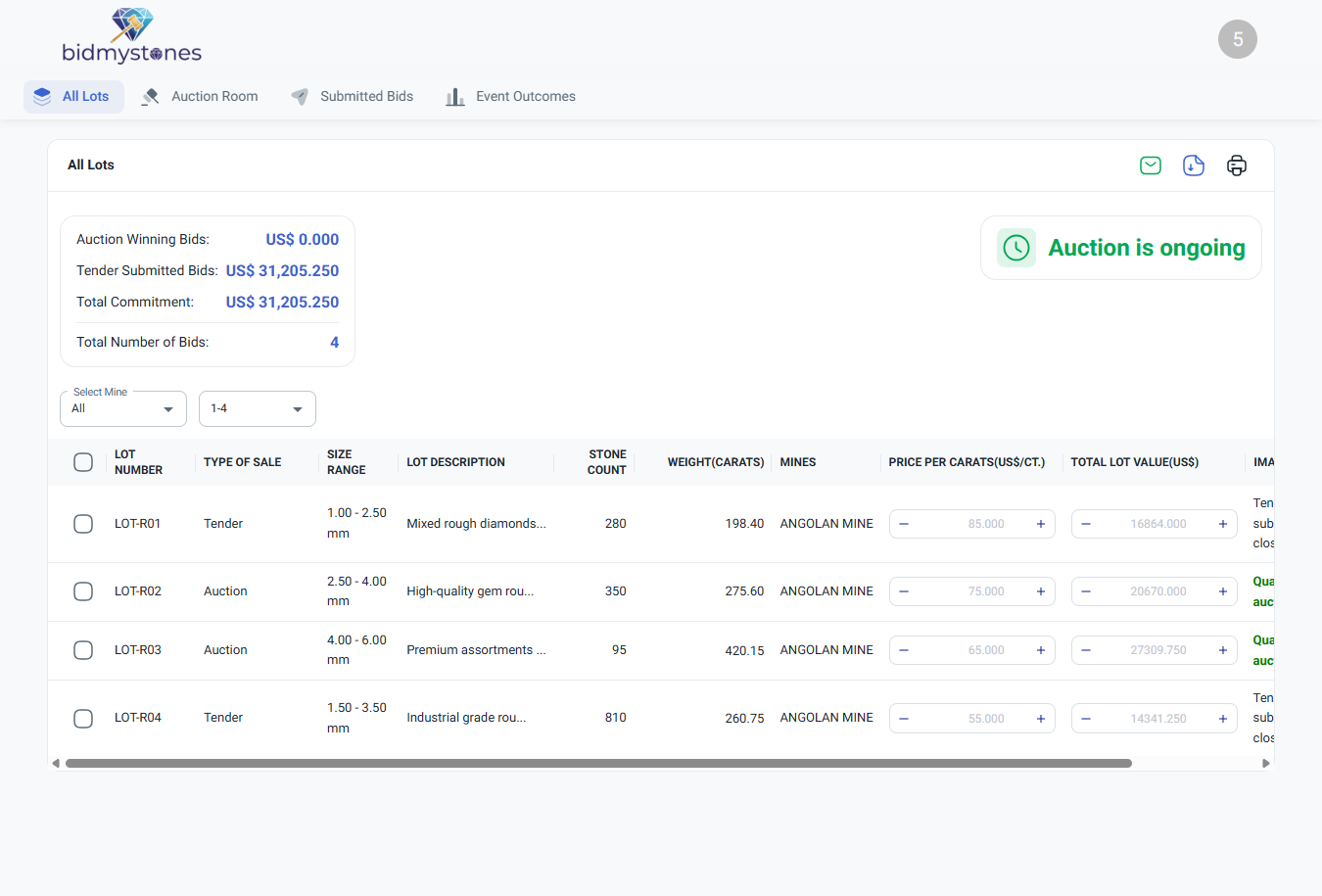Click the horizontal scrollbar thumb under the table
This screenshot has height=896, width=1322.
tap(598, 763)
